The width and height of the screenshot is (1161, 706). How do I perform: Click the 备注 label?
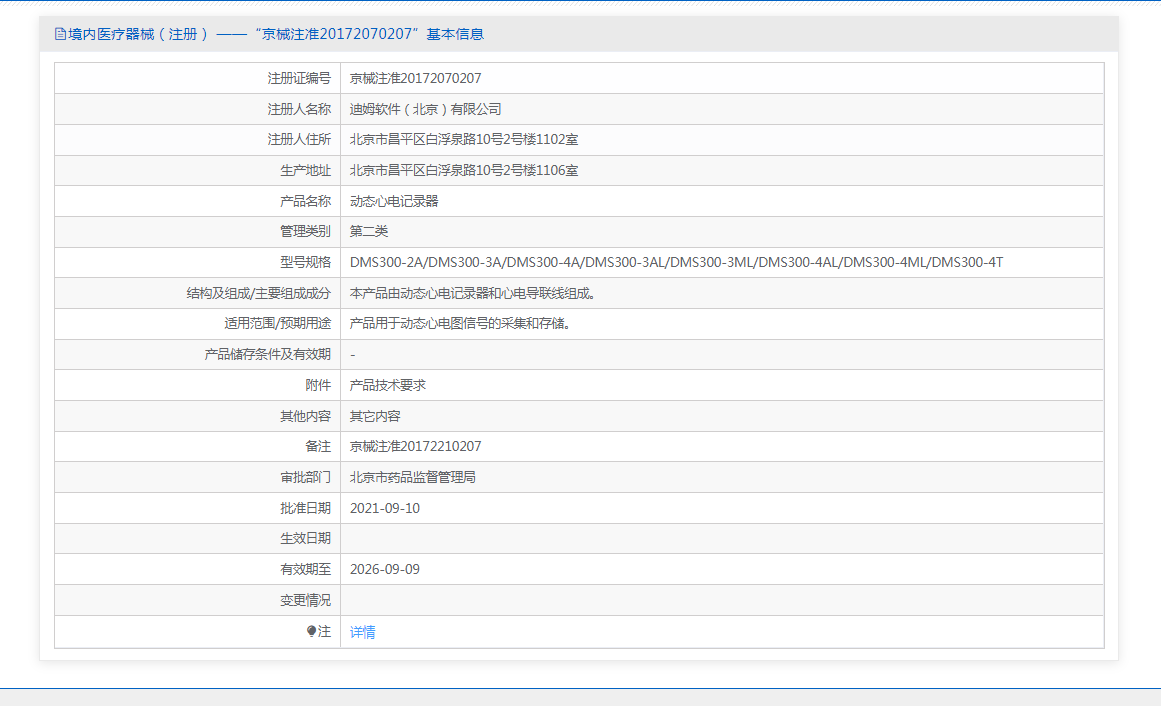pyautogui.click(x=318, y=447)
